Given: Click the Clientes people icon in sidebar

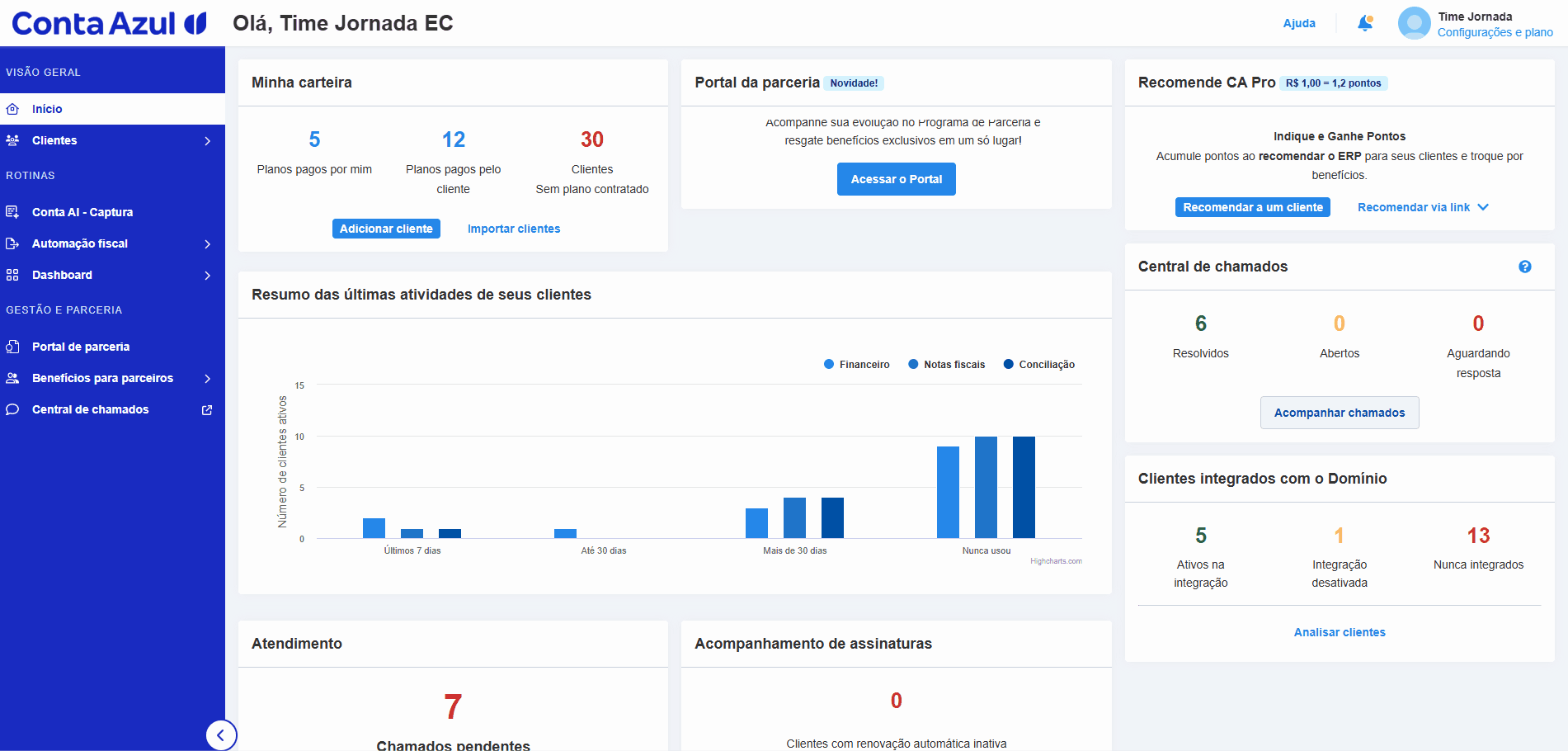Looking at the screenshot, I should coord(12,140).
